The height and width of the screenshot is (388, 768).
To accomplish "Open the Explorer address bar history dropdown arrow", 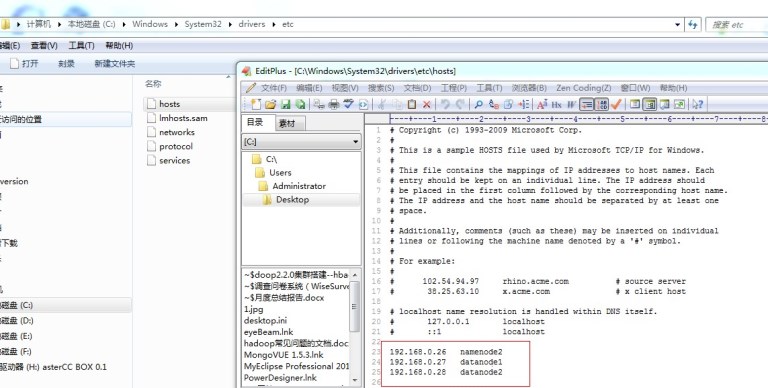I will coord(677,24).
